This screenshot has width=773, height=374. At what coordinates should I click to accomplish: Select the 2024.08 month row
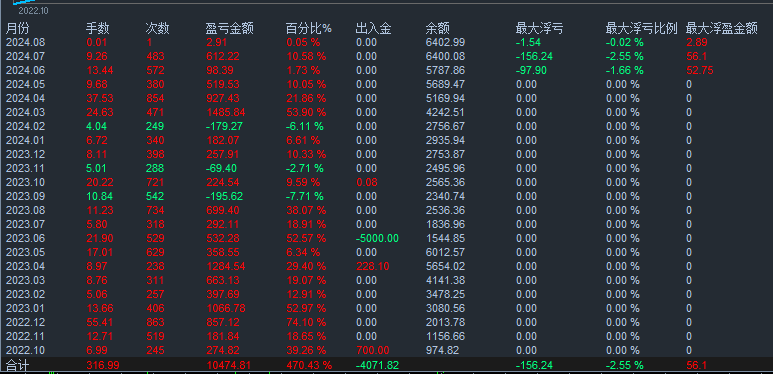(386, 42)
